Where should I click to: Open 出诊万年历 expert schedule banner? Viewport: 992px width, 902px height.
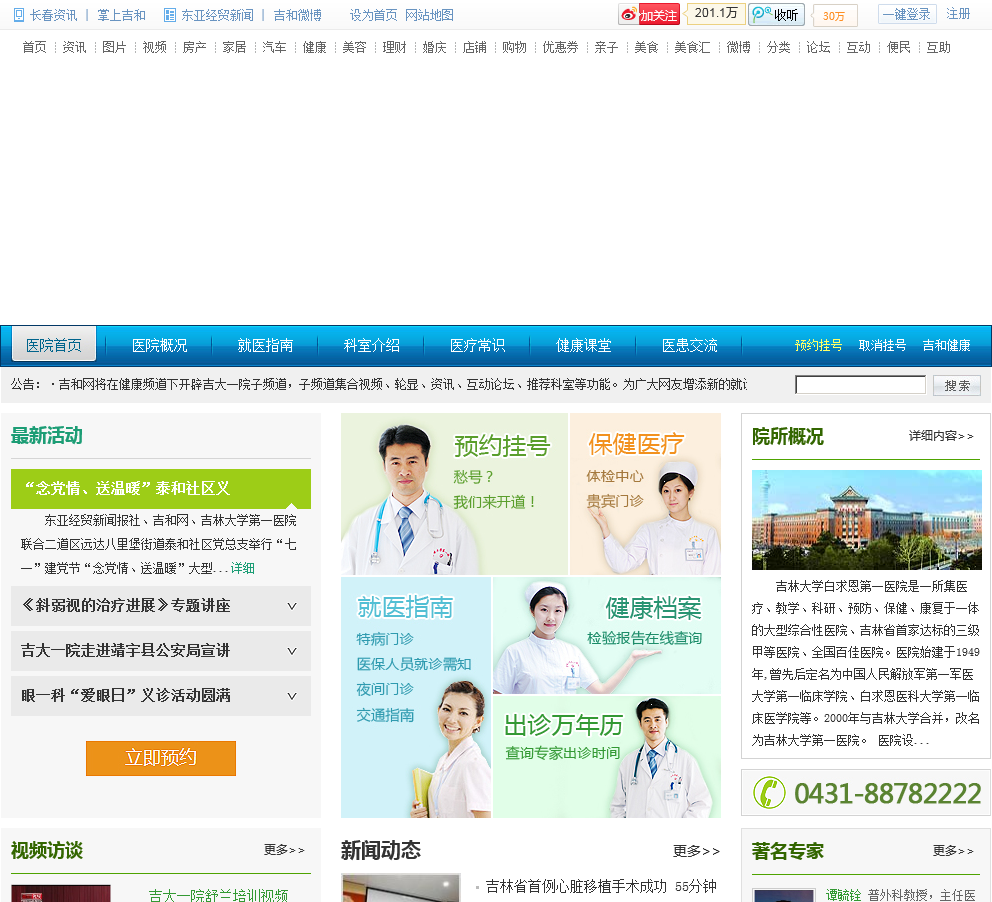[x=607, y=757]
